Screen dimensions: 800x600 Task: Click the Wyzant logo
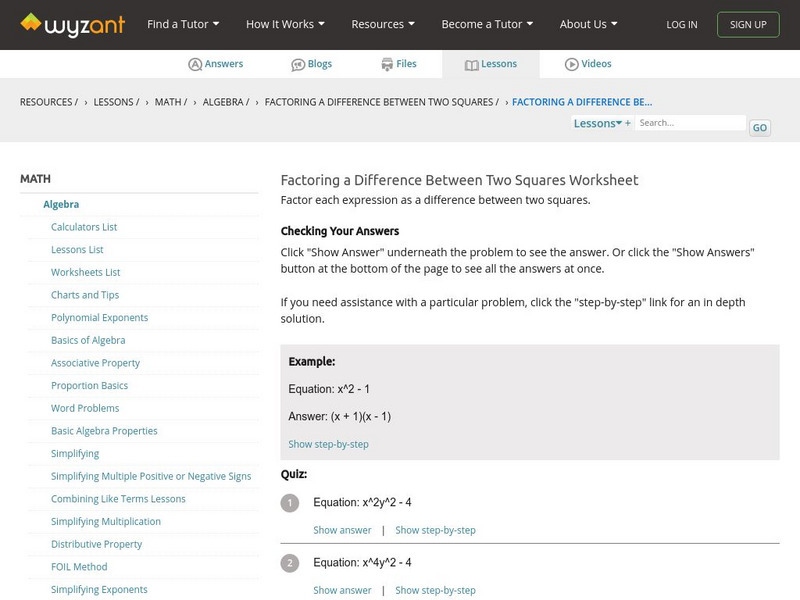(72, 24)
